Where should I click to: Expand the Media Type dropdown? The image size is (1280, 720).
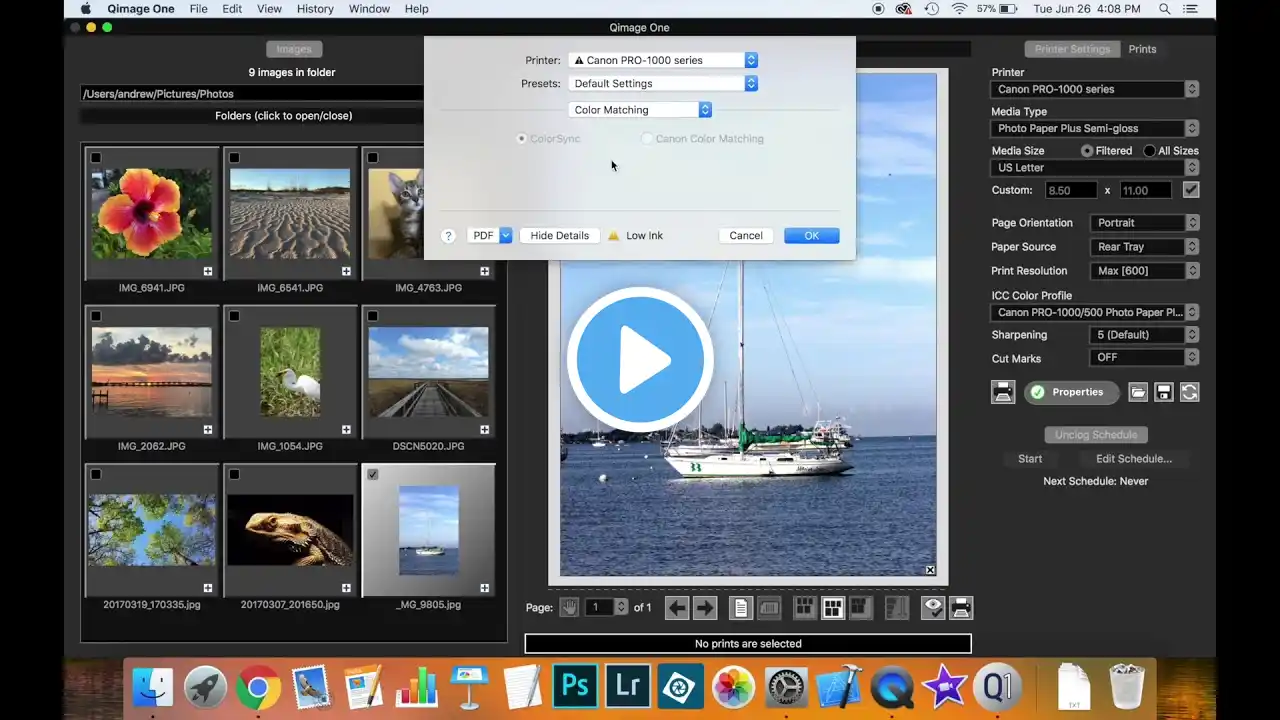pyautogui.click(x=1095, y=128)
